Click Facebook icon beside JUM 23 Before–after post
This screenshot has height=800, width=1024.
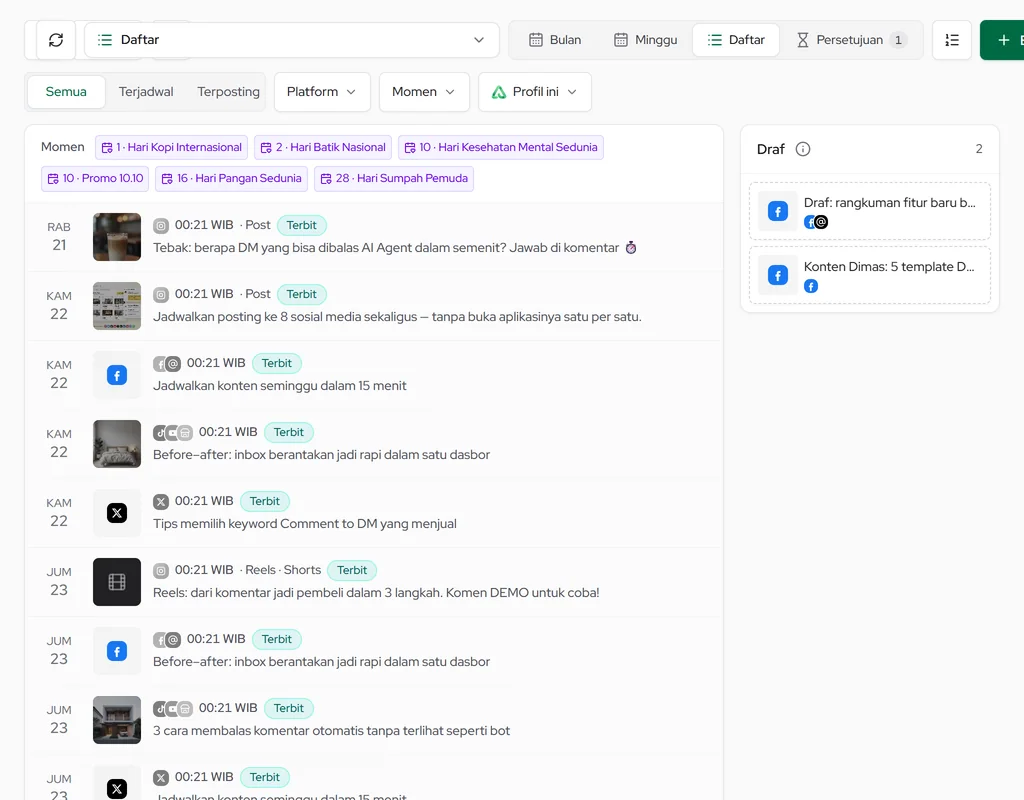[117, 651]
